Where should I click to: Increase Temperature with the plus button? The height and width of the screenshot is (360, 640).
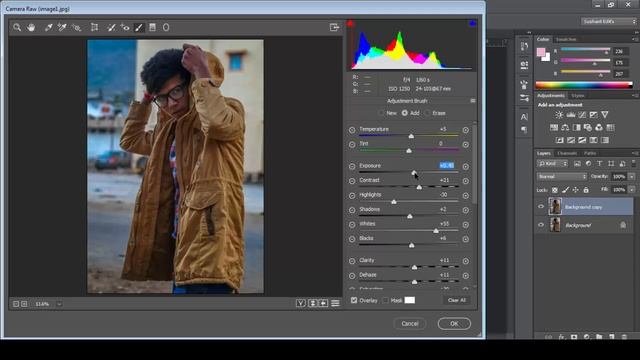466,130
